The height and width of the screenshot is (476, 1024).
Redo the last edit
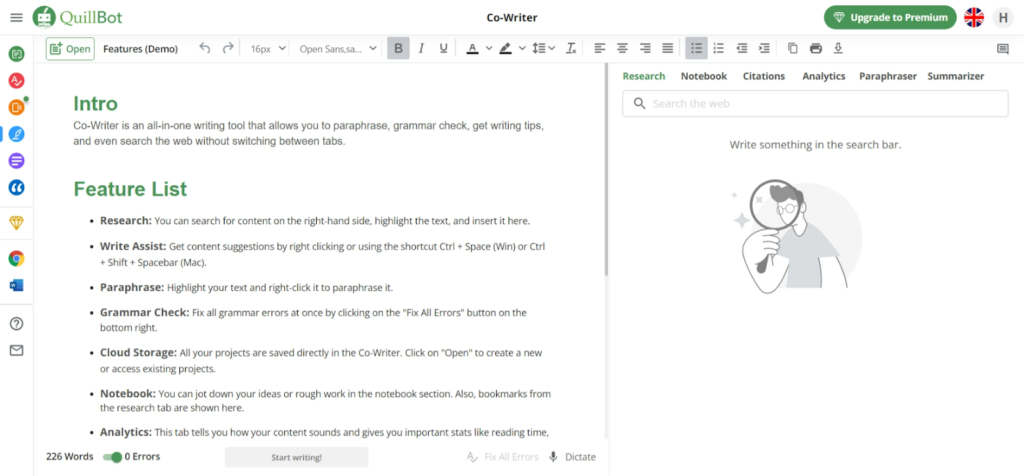click(228, 48)
